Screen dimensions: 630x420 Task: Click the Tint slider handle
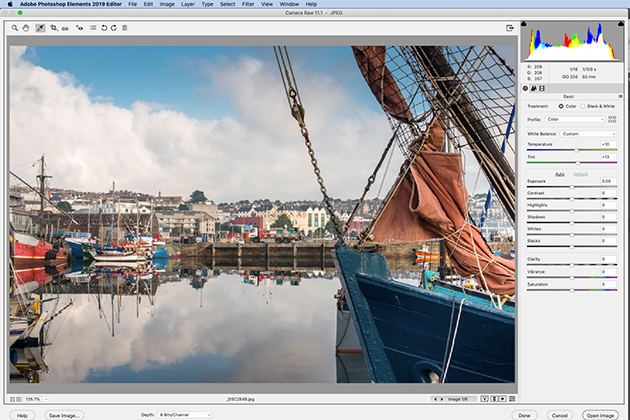coord(578,163)
